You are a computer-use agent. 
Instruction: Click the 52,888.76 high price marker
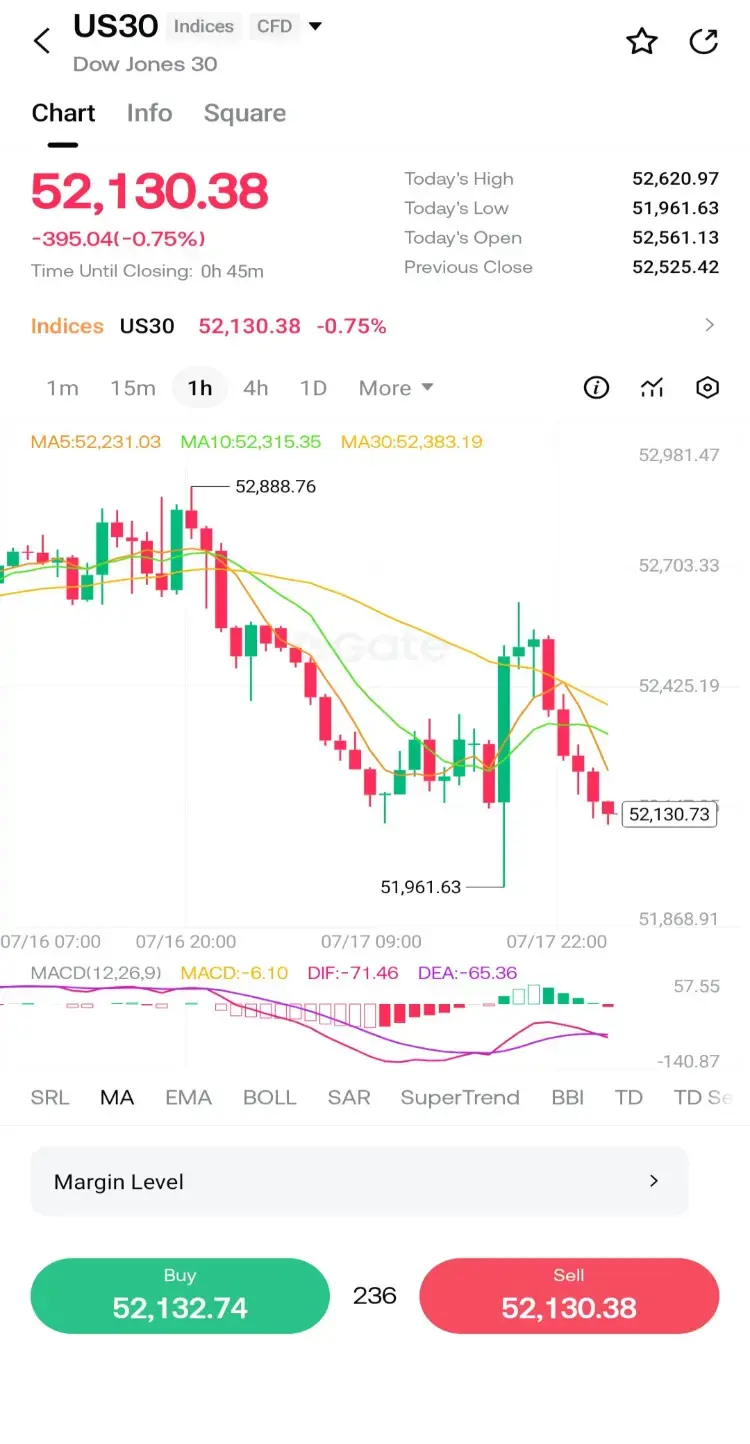click(x=275, y=487)
